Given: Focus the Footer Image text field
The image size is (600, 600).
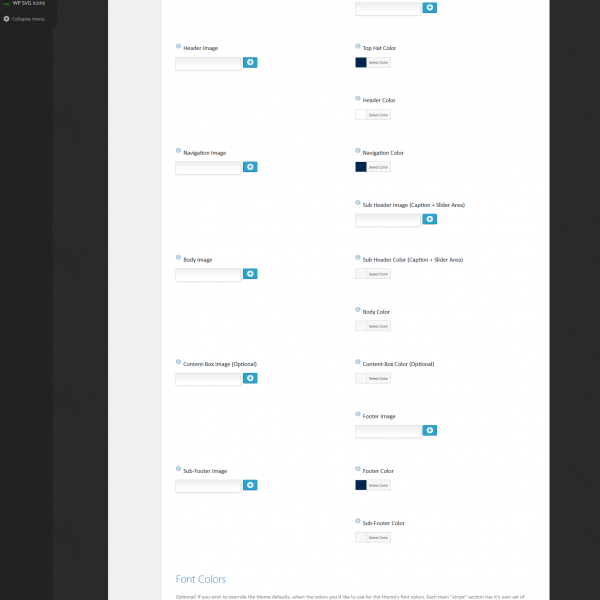Looking at the screenshot, I should (388, 431).
